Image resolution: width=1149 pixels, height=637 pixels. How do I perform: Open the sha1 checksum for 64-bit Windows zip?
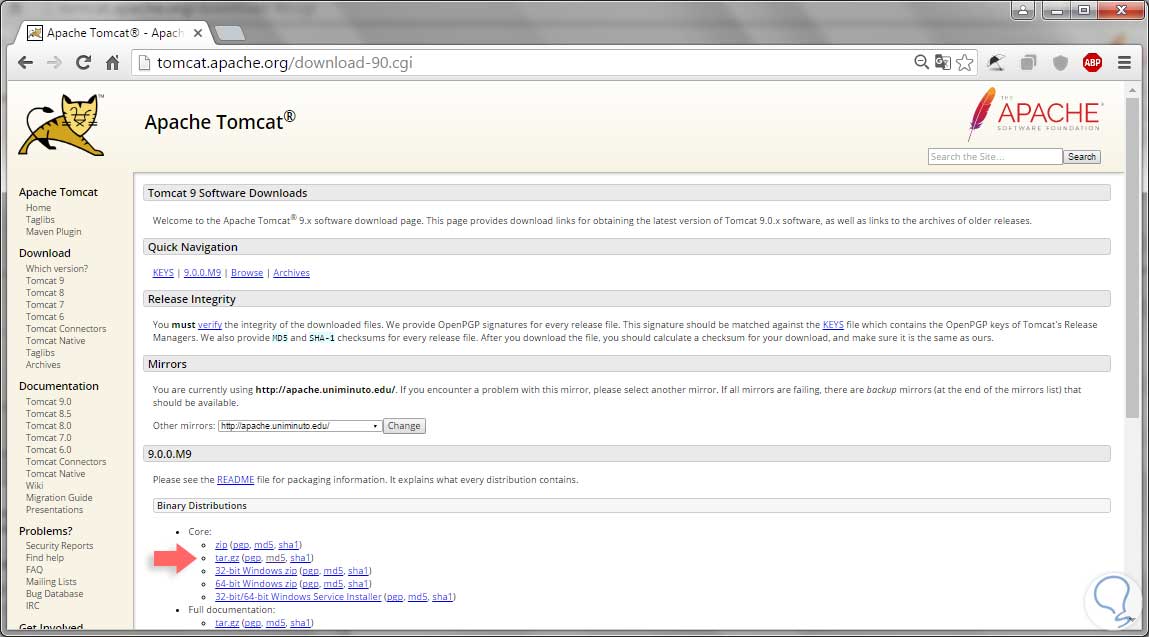coord(358,584)
